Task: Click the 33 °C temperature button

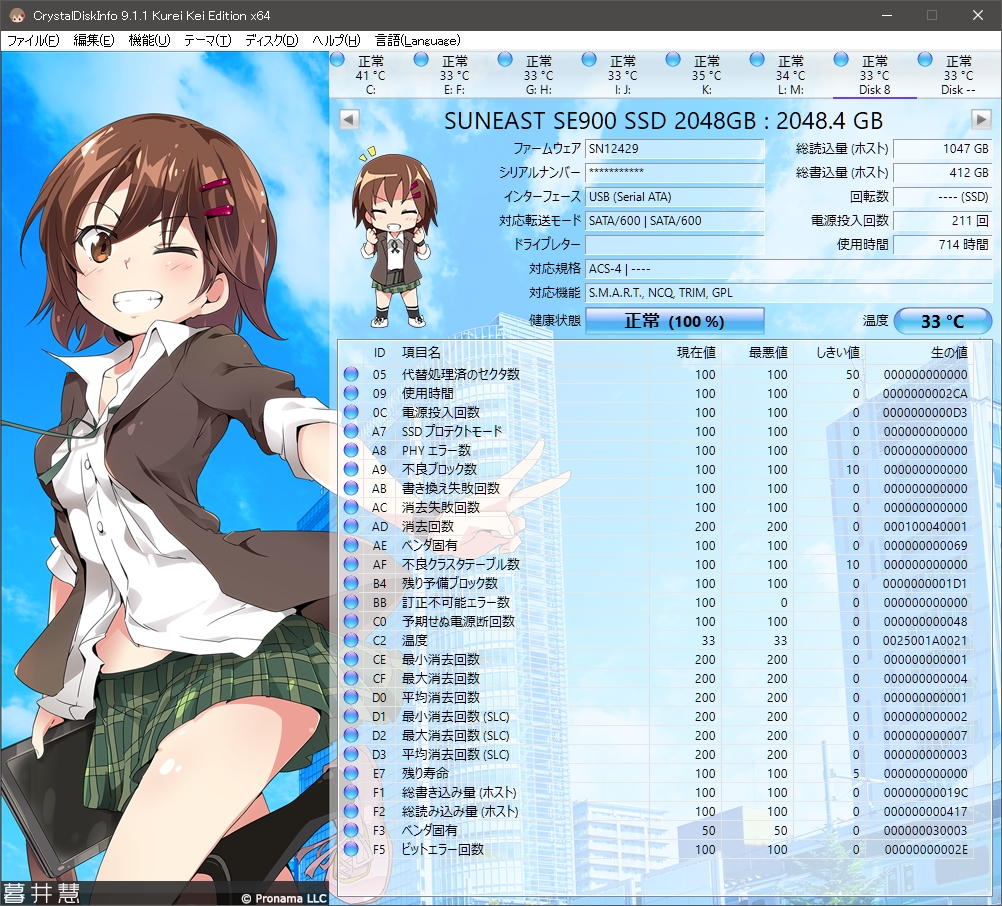Action: click(943, 321)
